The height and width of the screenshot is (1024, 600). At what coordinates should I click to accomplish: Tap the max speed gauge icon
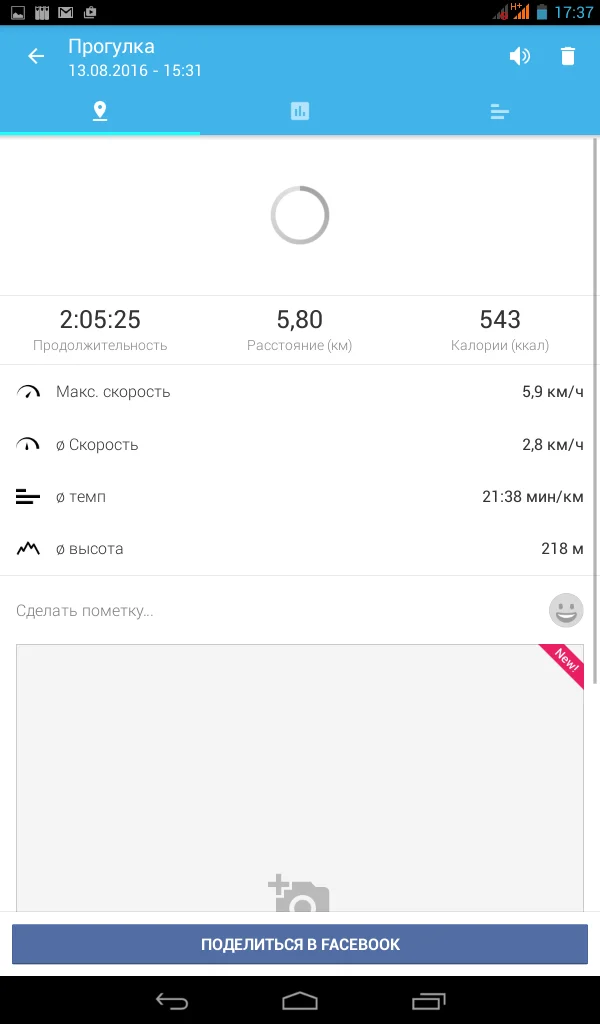tap(28, 392)
